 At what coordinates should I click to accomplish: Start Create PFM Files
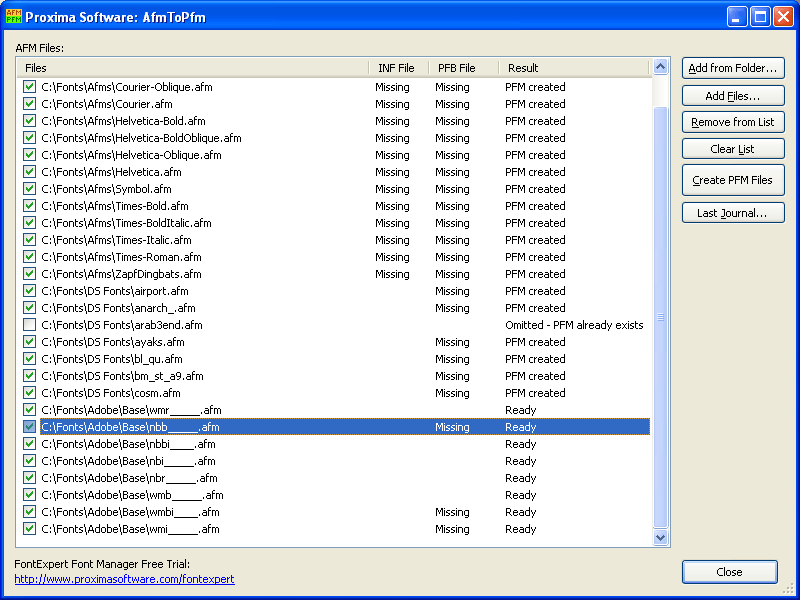tap(733, 180)
